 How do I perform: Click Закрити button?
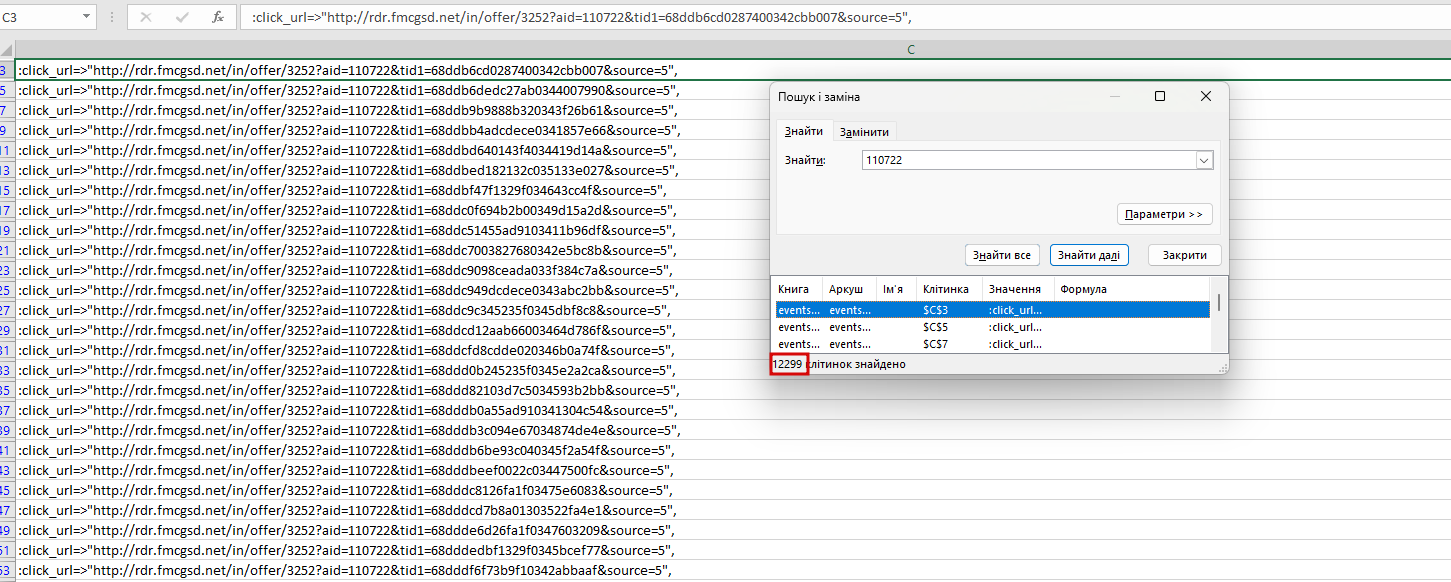click(x=1184, y=255)
